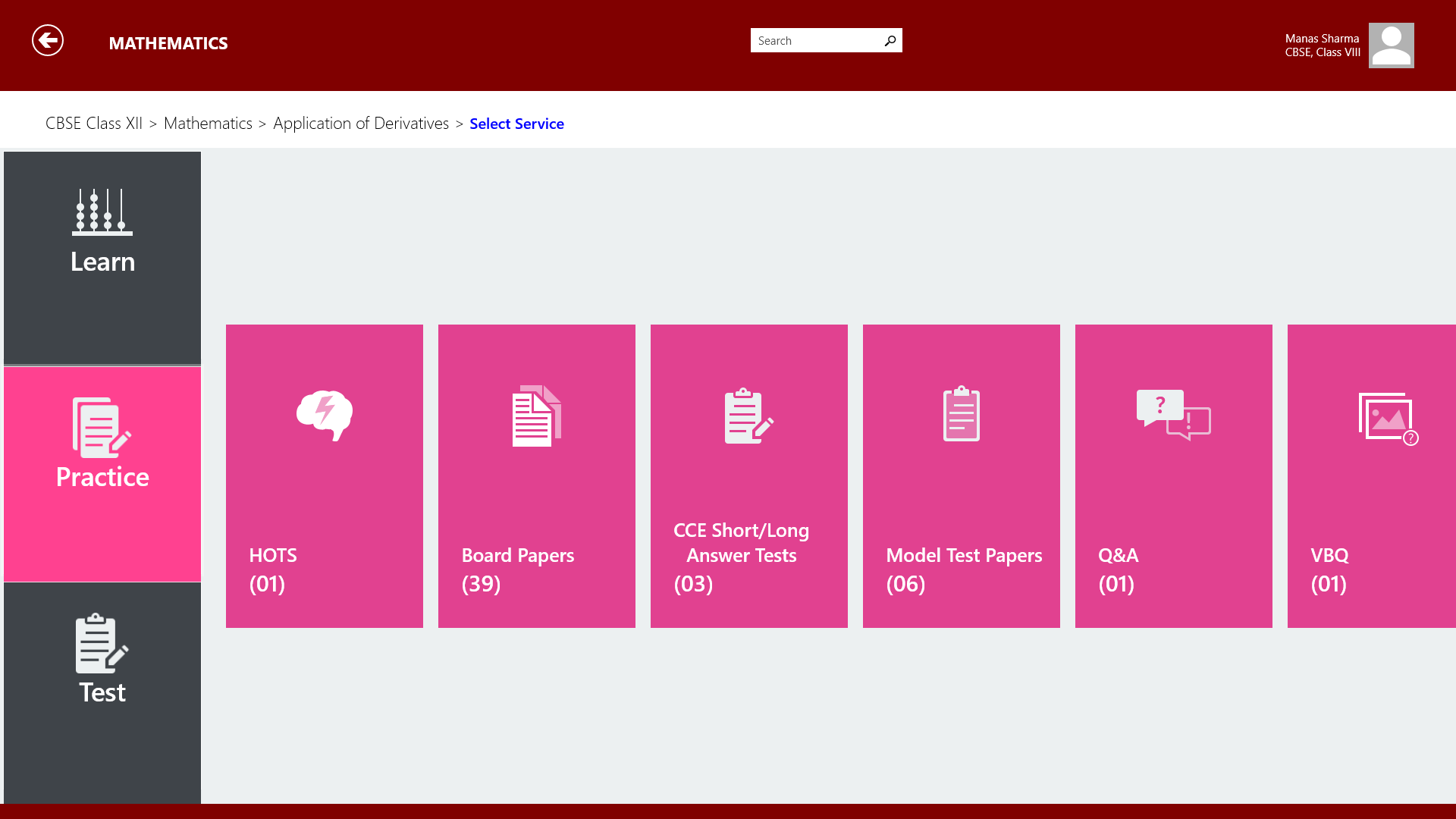Click the Manas Sharma user name
1456x819 pixels.
pyautogui.click(x=1322, y=39)
